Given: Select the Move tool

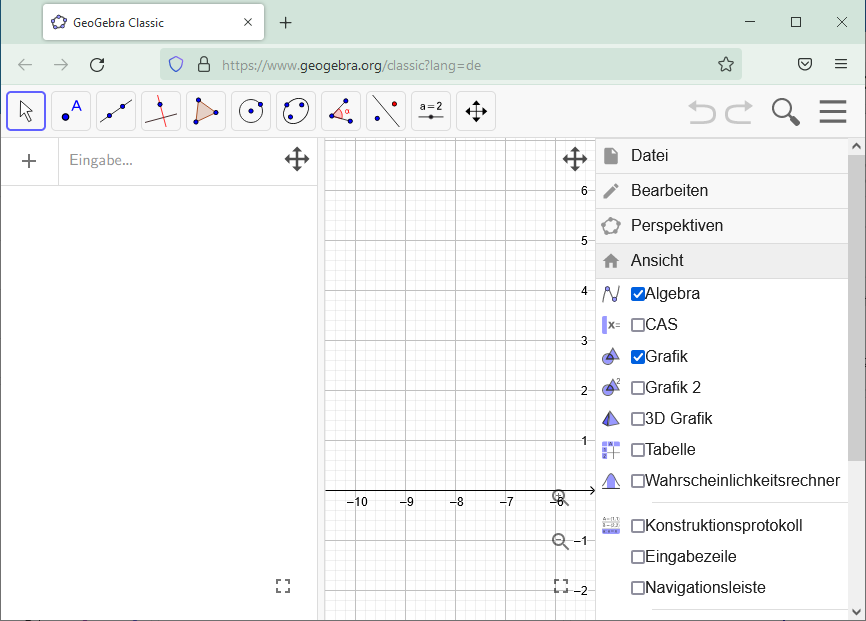Looking at the screenshot, I should (x=26, y=111).
